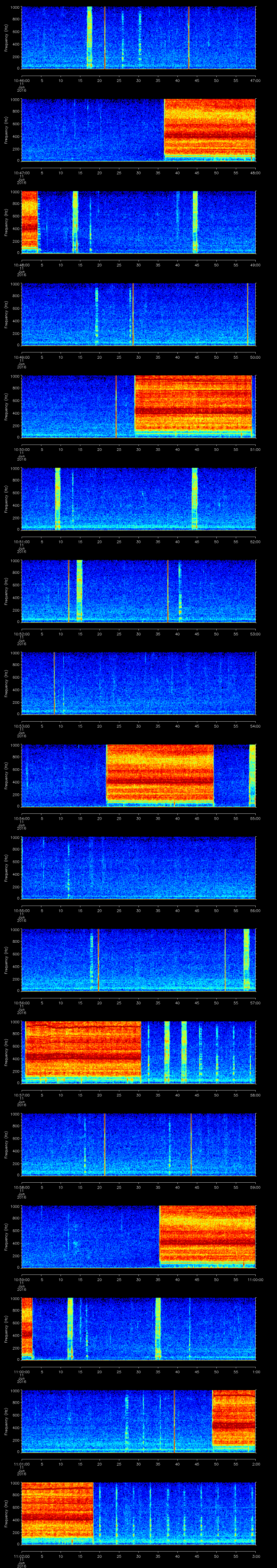Select the 10:56:00 start time label
The image size is (277, 1568).
coord(22,1003)
